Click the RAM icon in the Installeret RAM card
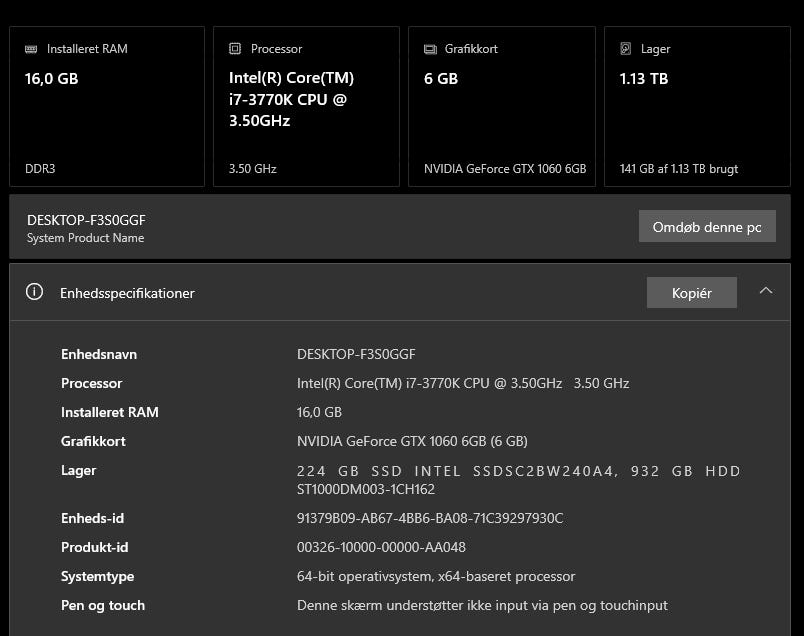804x636 pixels. 31,49
